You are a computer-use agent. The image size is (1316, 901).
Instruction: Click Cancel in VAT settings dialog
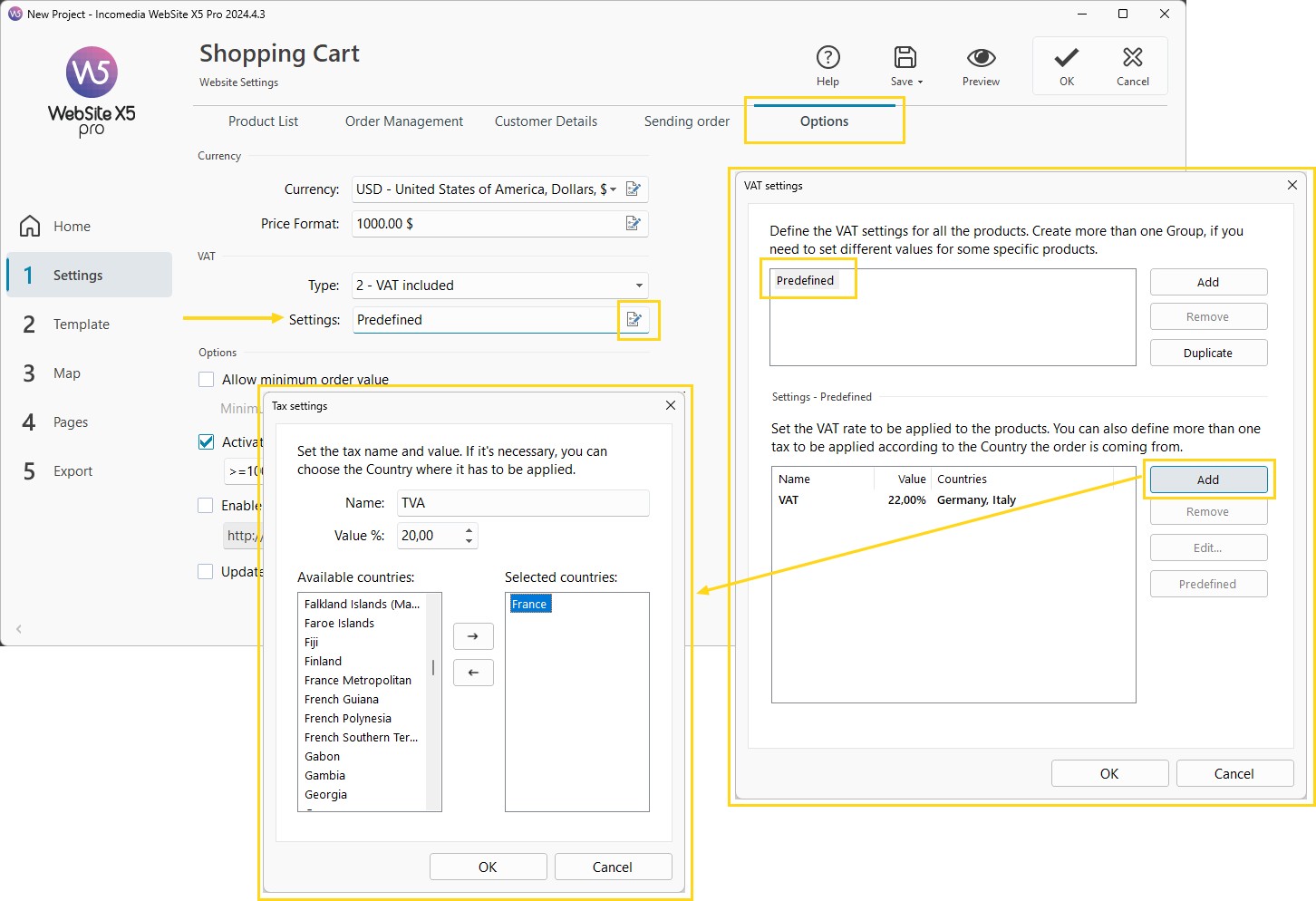1234,773
